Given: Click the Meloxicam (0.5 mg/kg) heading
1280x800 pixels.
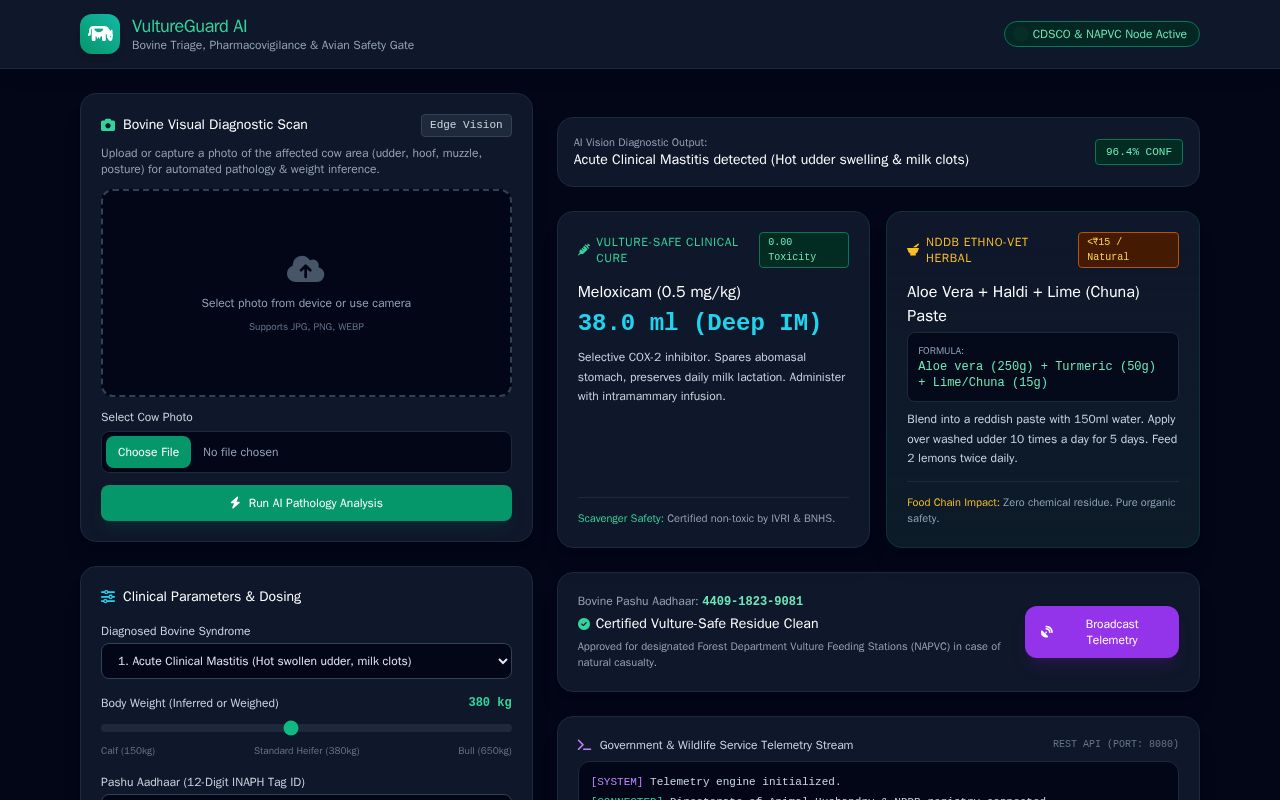Looking at the screenshot, I should tap(659, 292).
